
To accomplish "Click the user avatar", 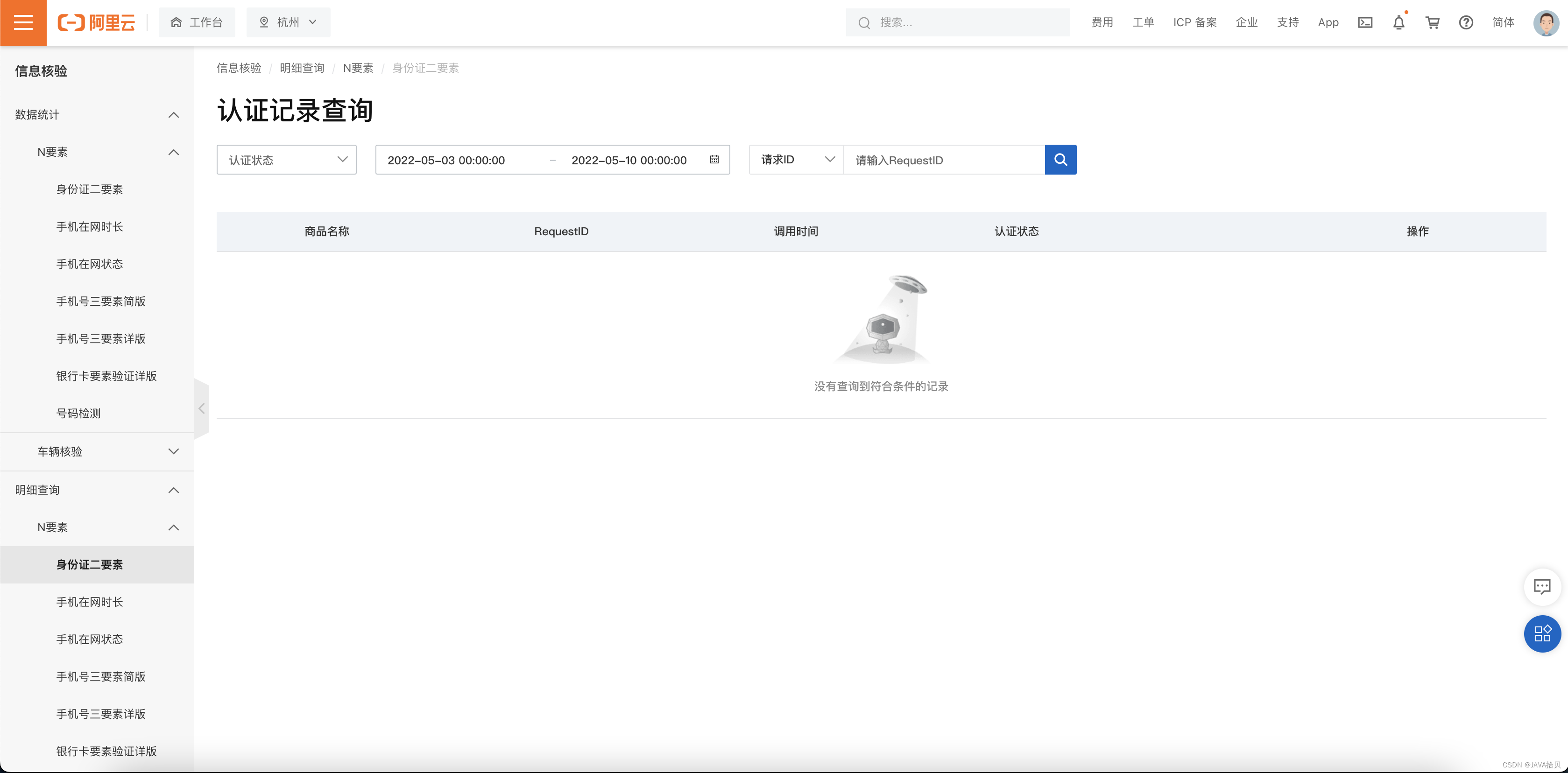I will click(1546, 23).
